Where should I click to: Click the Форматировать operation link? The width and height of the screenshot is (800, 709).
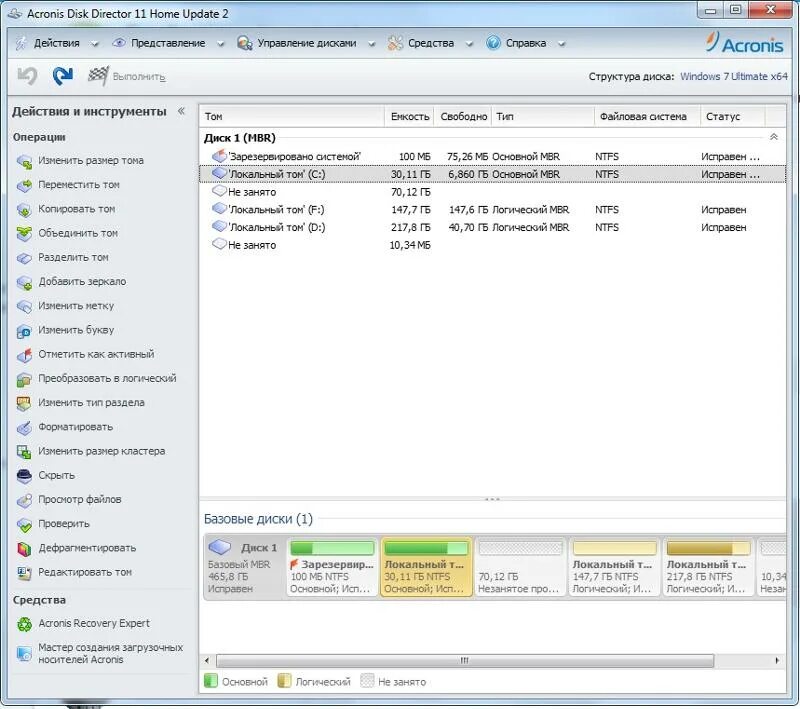click(x=76, y=427)
